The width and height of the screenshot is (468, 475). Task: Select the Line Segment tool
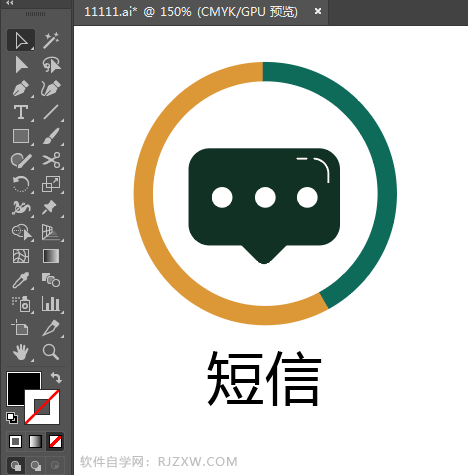(51, 112)
